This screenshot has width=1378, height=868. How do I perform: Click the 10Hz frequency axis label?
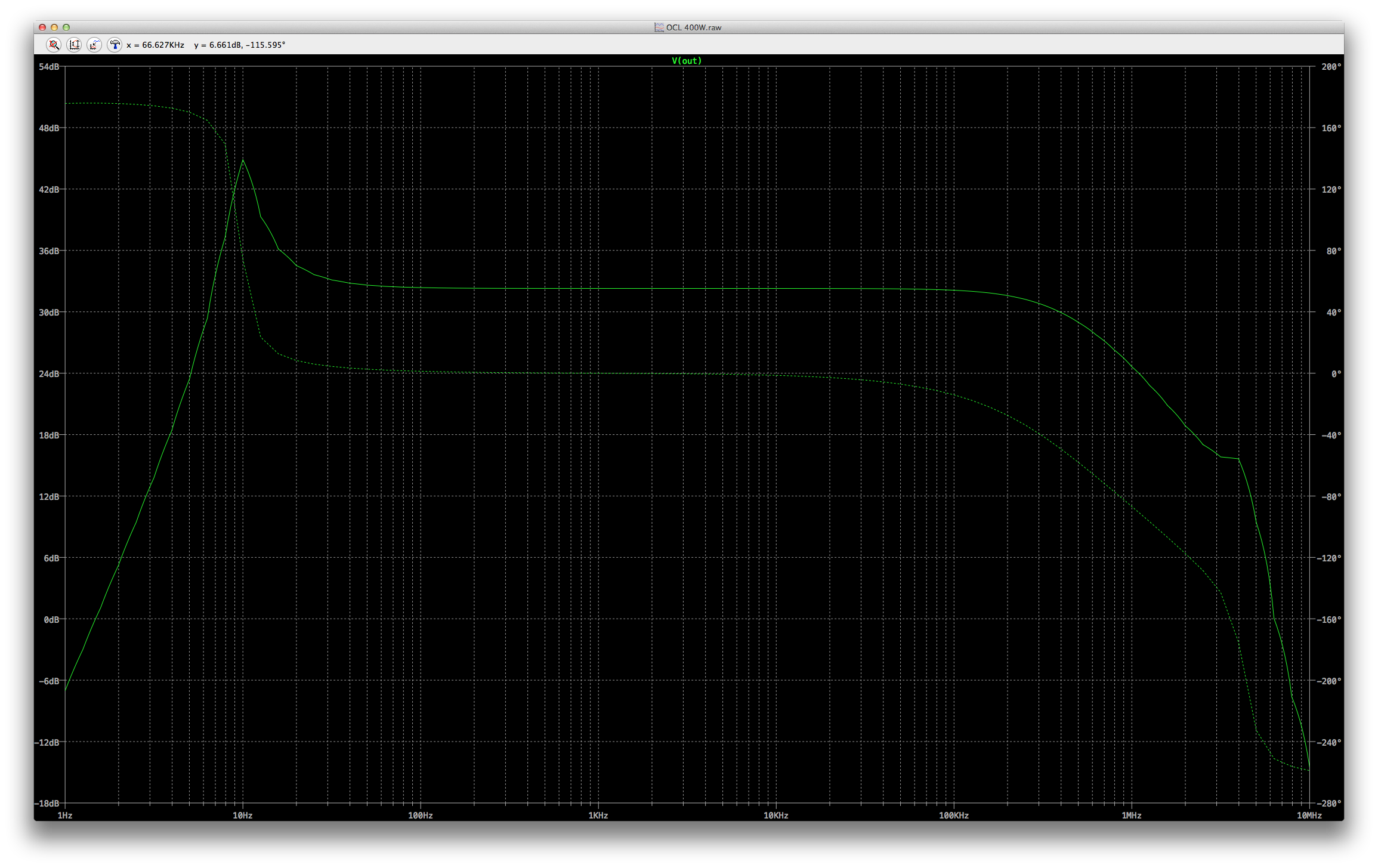(243, 816)
